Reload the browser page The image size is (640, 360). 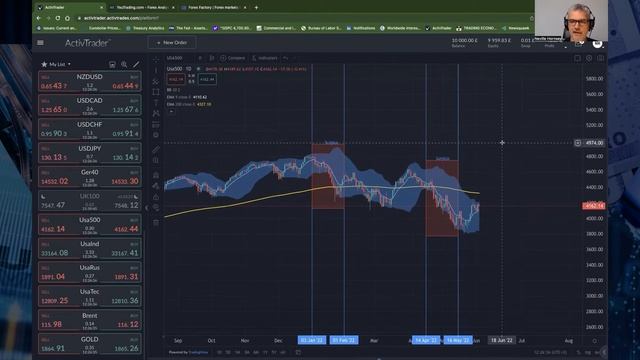click(x=58, y=18)
